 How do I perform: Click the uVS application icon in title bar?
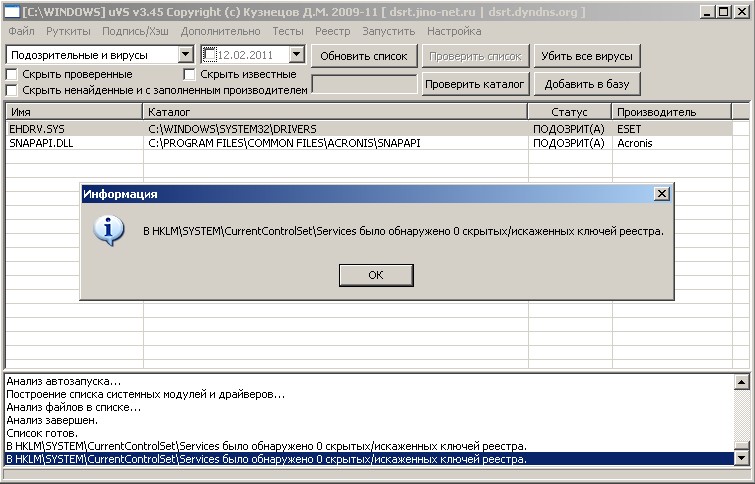(x=12, y=12)
